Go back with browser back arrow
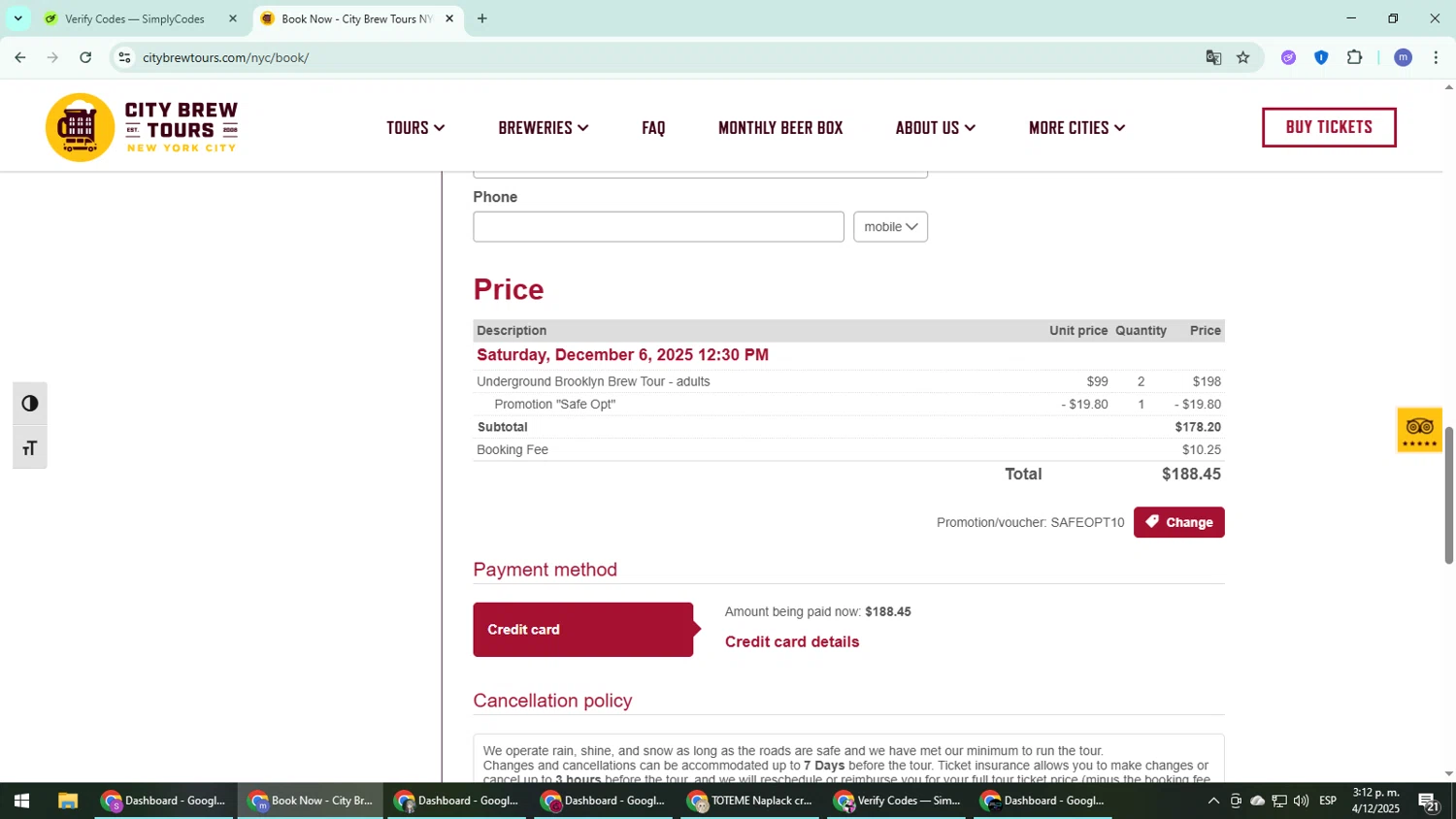The image size is (1456, 819). pos(20,57)
